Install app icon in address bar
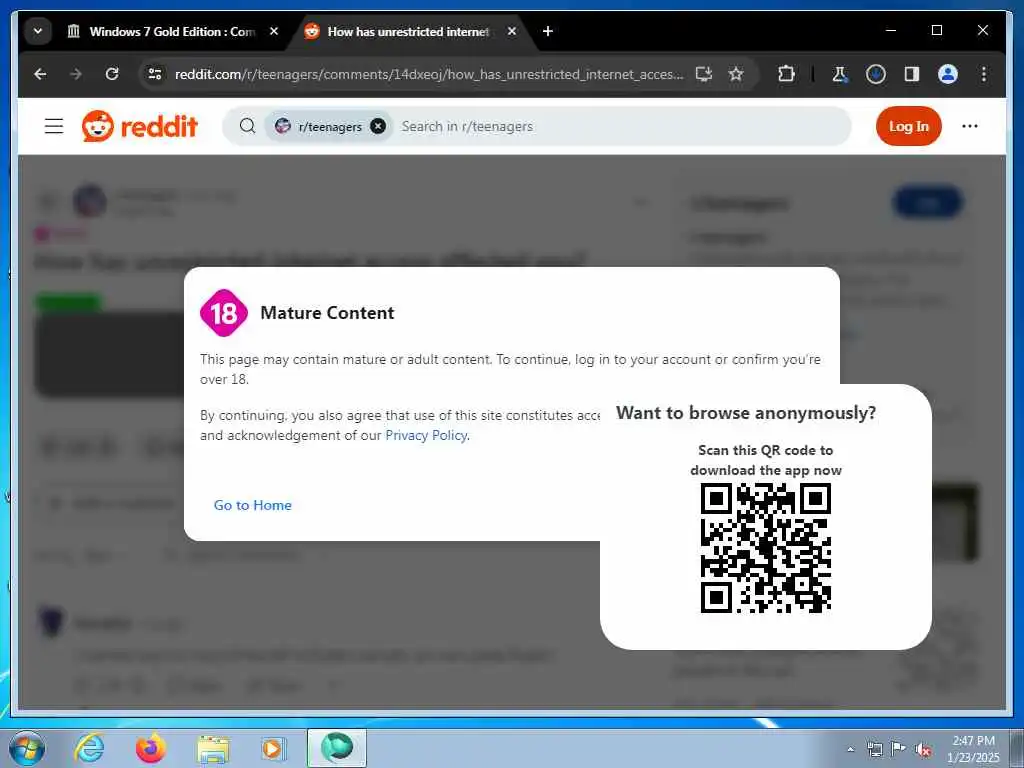The width and height of the screenshot is (1024, 768). coord(704,74)
